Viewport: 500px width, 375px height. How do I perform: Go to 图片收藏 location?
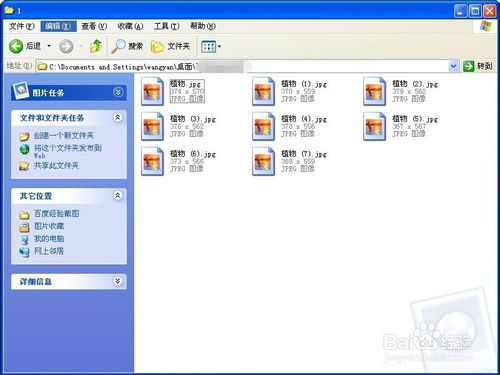pos(49,226)
